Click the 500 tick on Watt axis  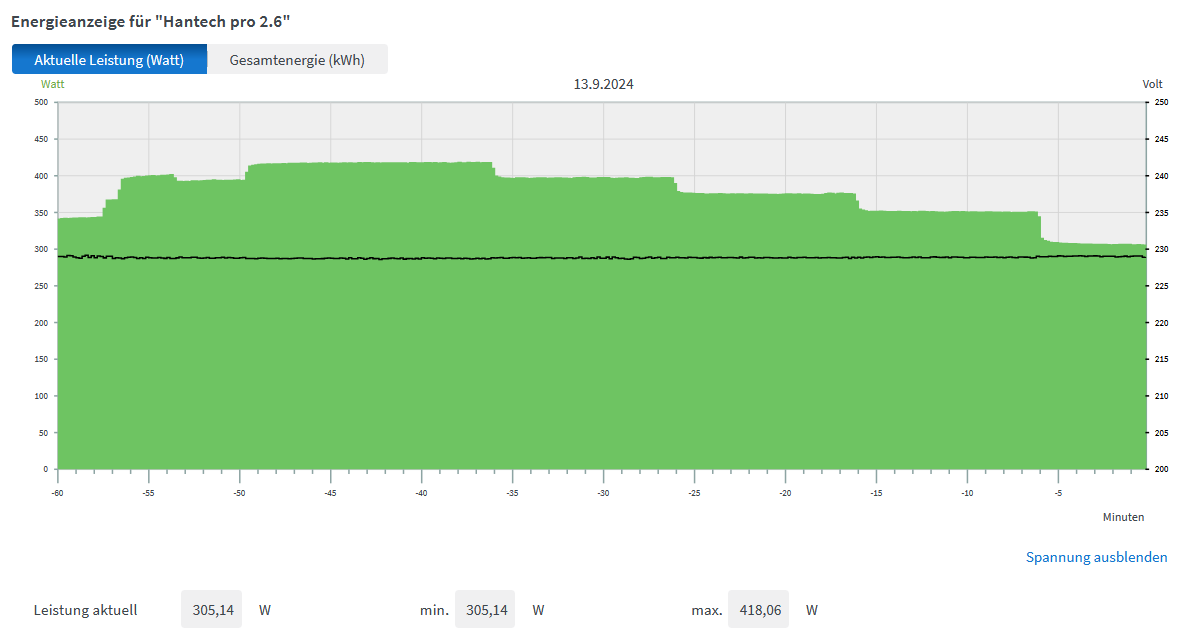41,102
